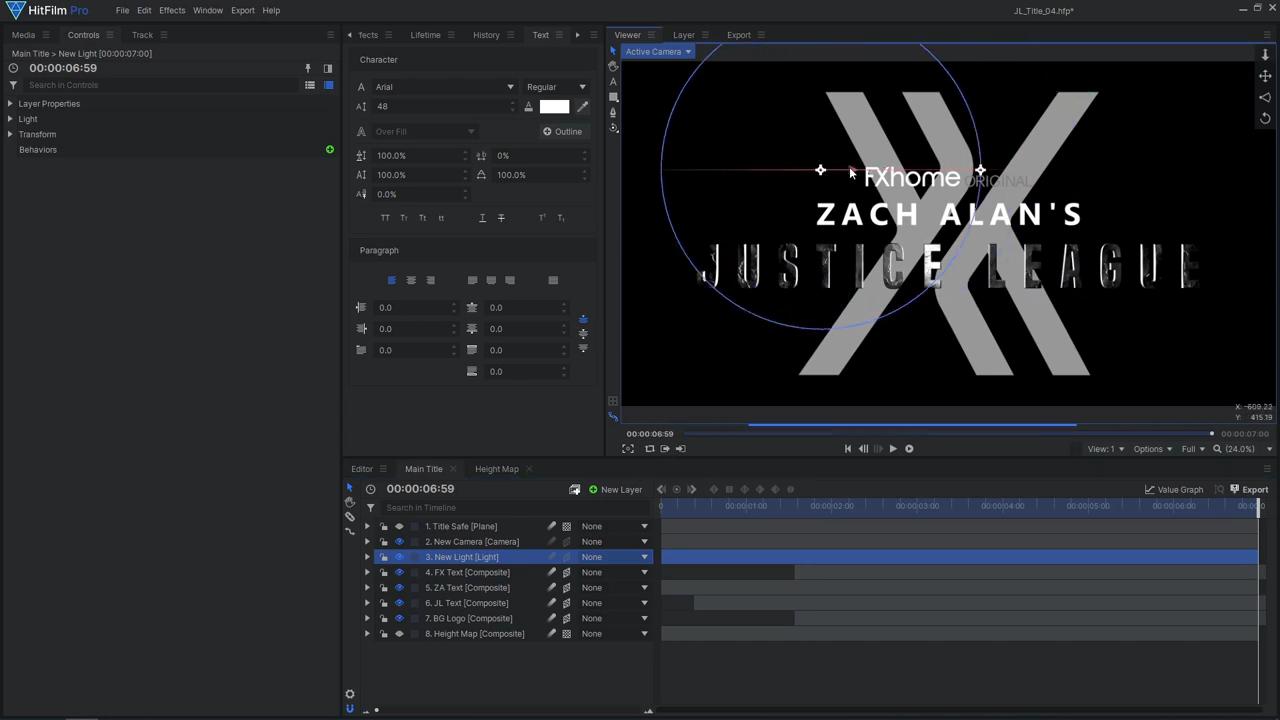Step back one frame
The height and width of the screenshot is (720, 1280).
coord(863,449)
